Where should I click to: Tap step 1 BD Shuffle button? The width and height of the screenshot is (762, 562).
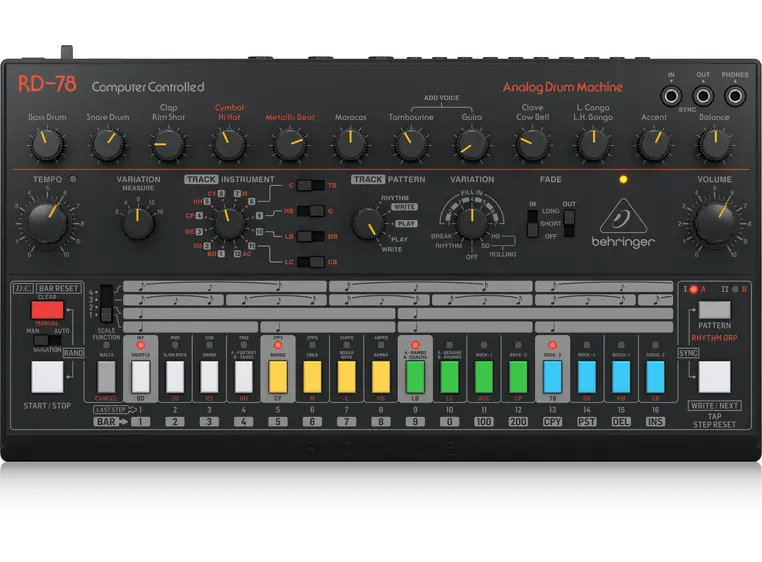tap(140, 377)
